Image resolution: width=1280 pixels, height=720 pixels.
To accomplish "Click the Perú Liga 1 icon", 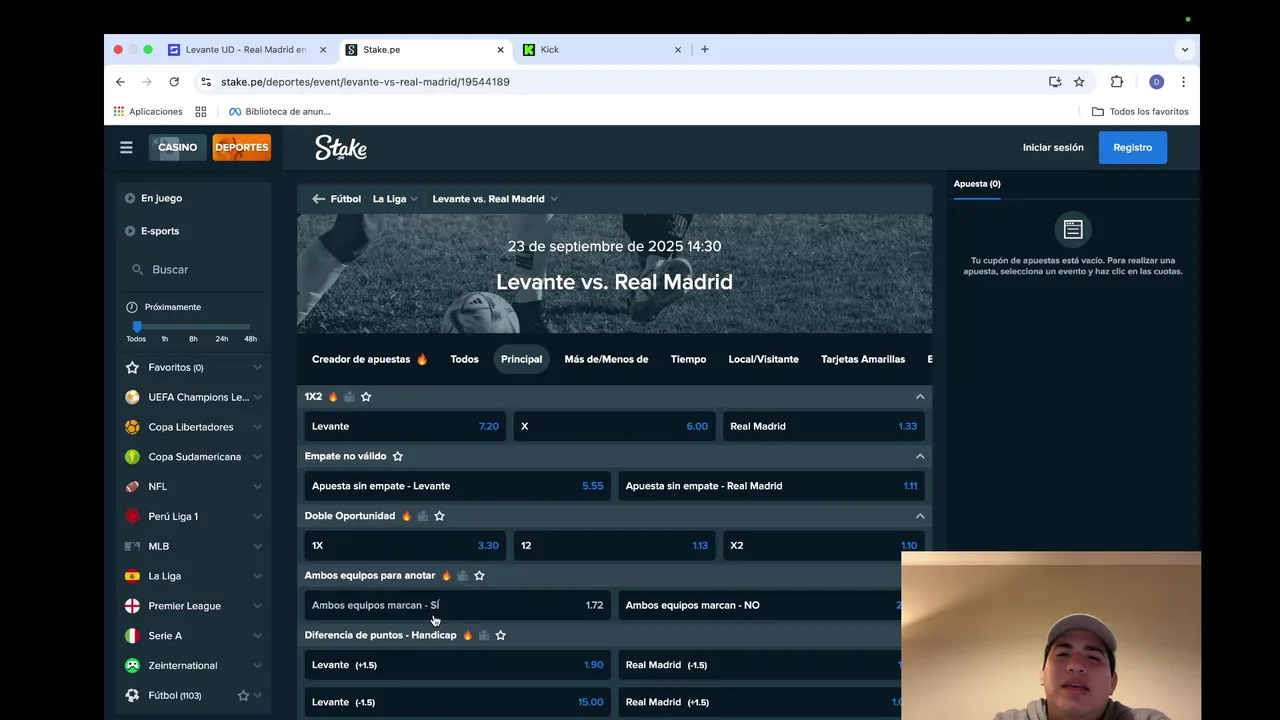I will pyautogui.click(x=132, y=516).
